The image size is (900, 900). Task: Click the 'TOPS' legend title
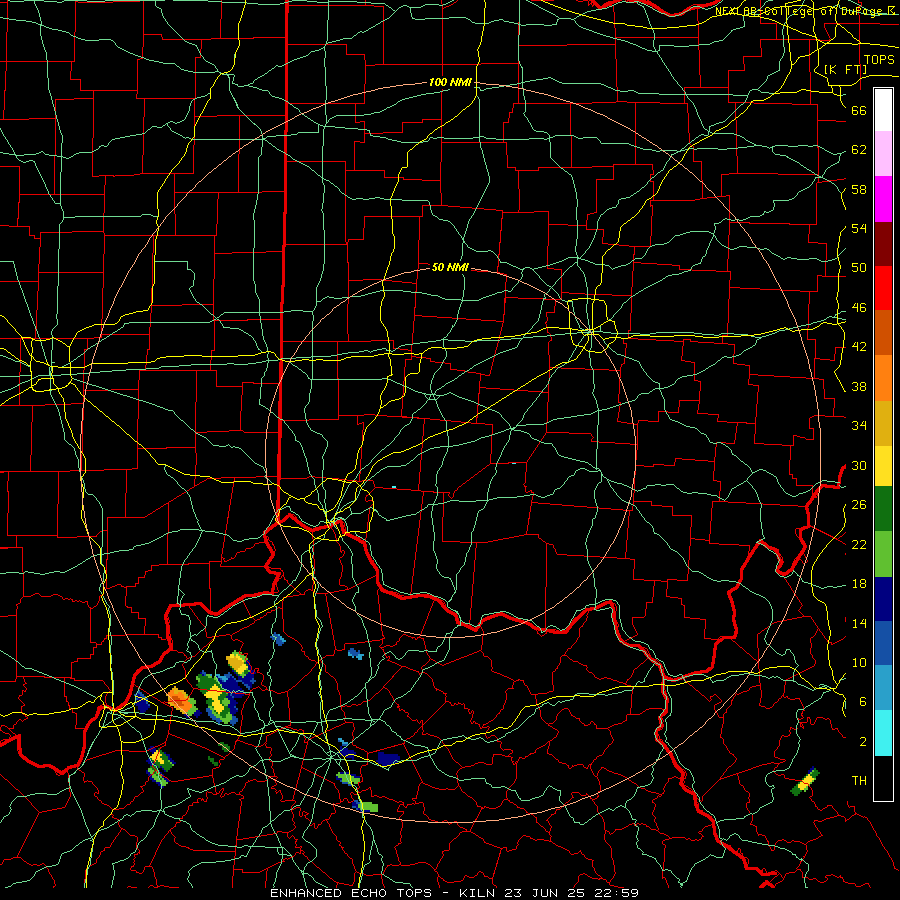879,60
